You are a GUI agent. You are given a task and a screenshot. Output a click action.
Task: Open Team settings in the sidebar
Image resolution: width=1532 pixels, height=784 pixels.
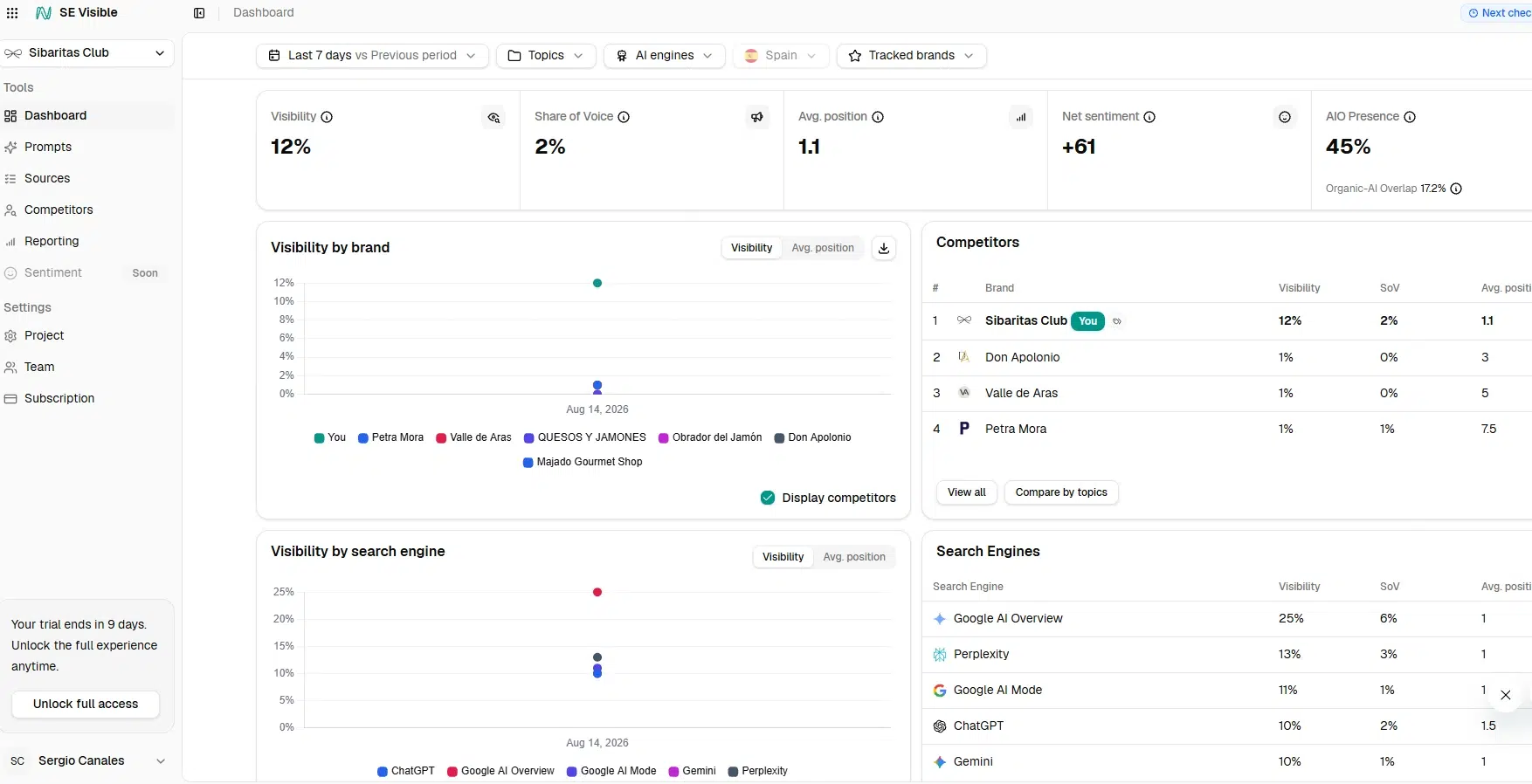[x=87, y=368]
